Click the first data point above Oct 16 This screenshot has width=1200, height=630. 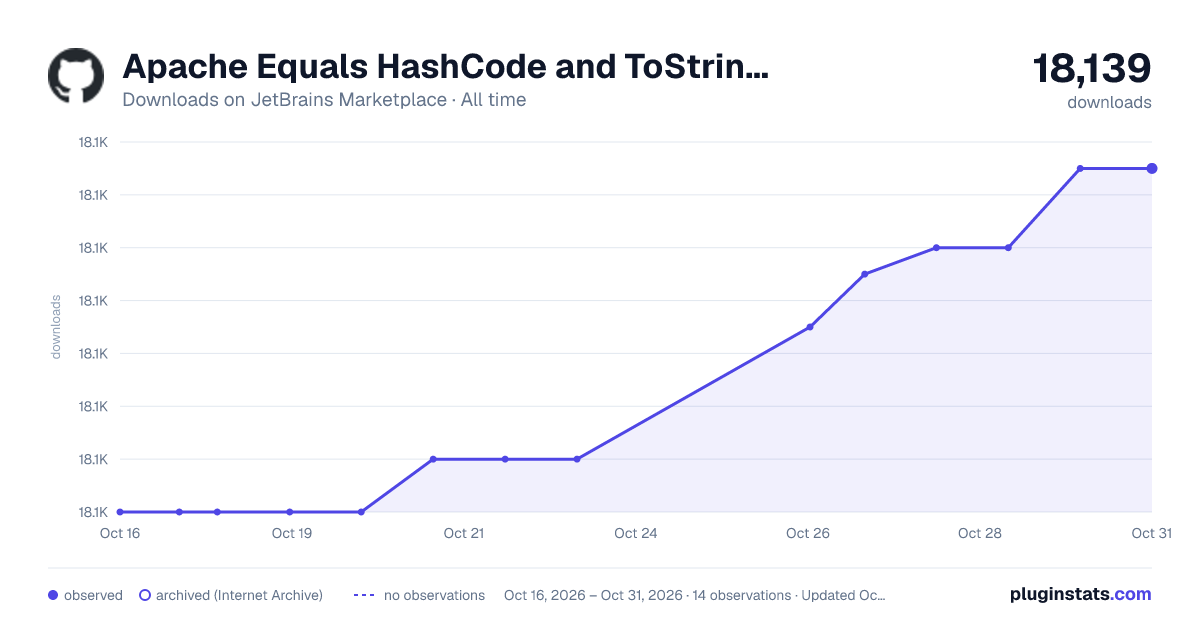click(120, 512)
